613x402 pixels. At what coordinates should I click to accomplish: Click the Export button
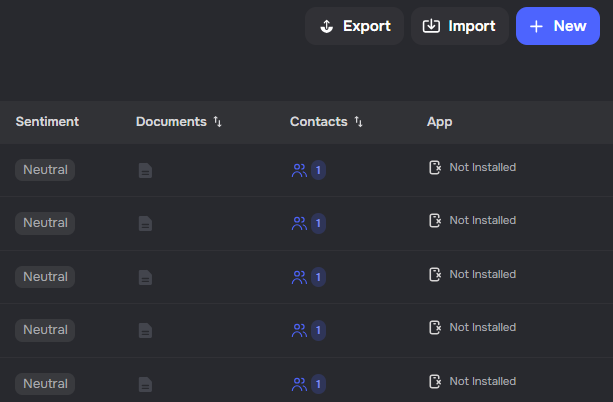354,26
